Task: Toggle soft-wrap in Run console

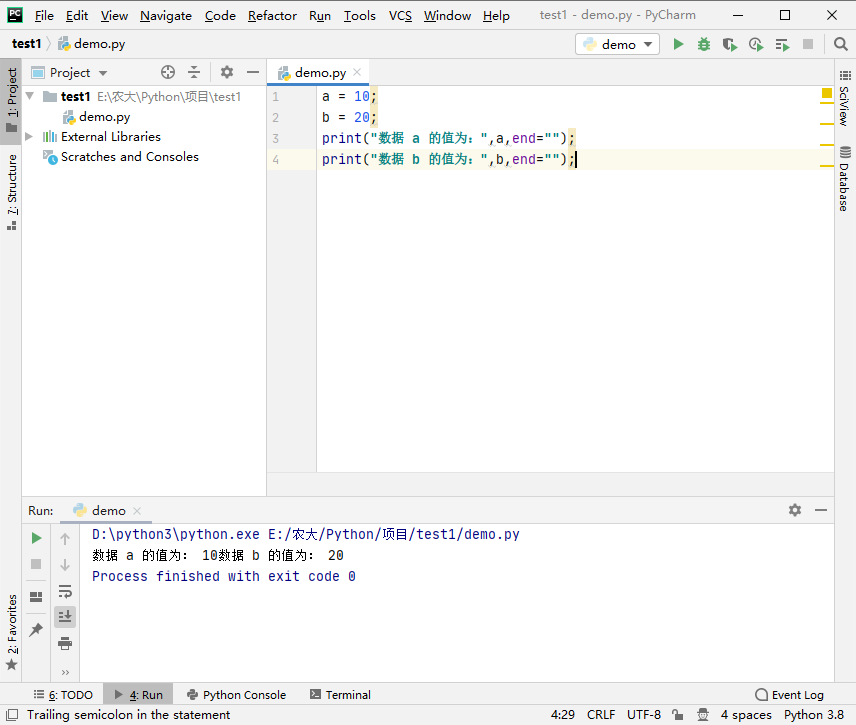Action: (x=65, y=591)
